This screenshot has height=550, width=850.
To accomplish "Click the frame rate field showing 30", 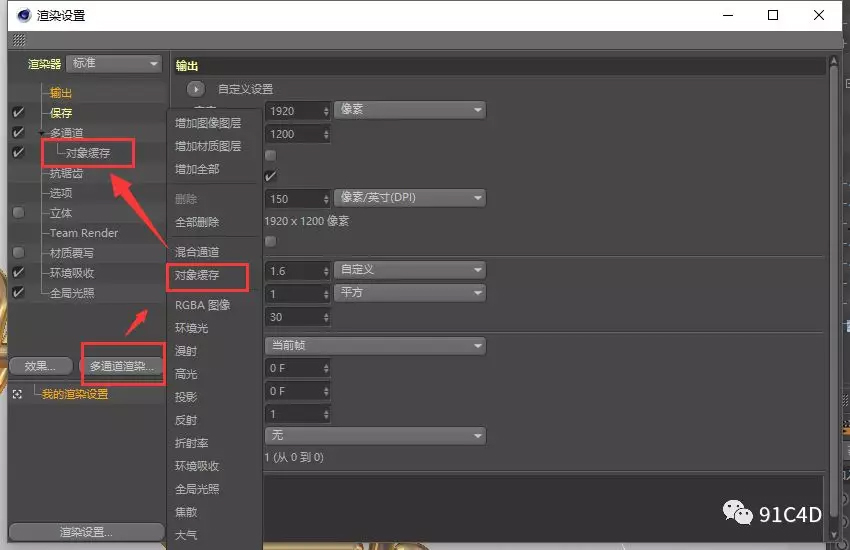I will (x=298, y=317).
